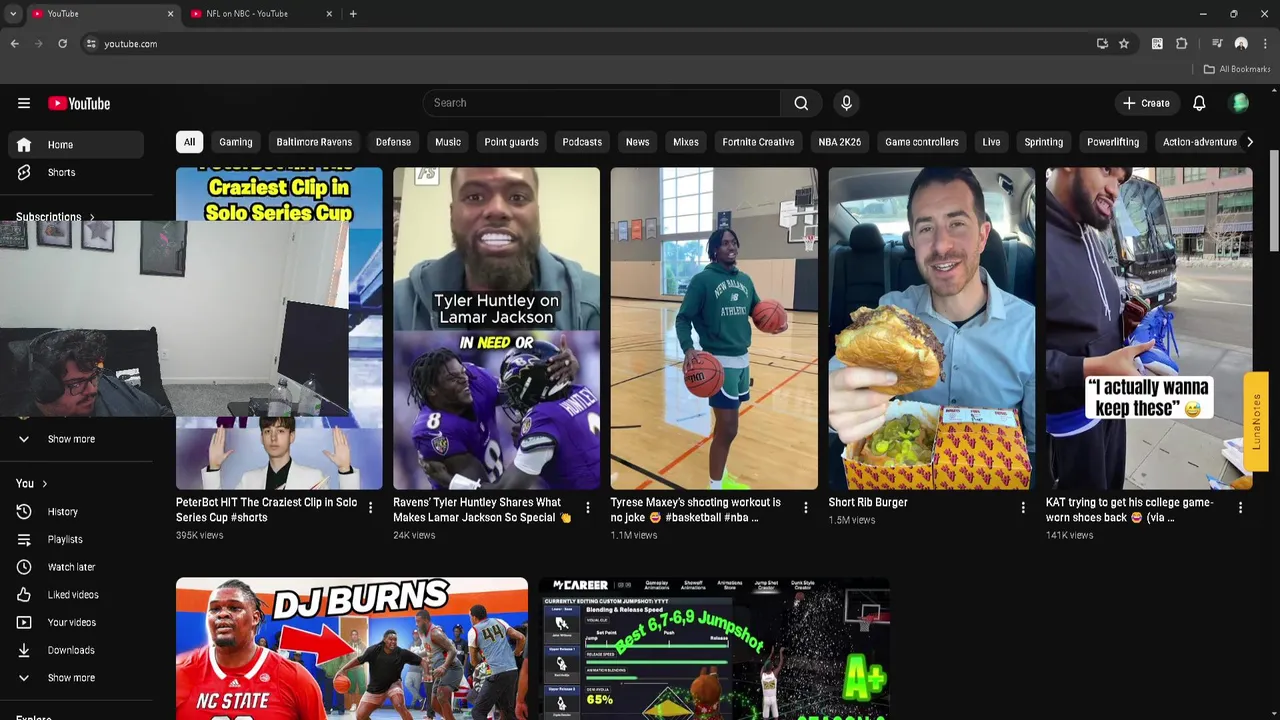Click the Downloads arrow icon
Screen dimensions: 1280x720
pos(24,650)
